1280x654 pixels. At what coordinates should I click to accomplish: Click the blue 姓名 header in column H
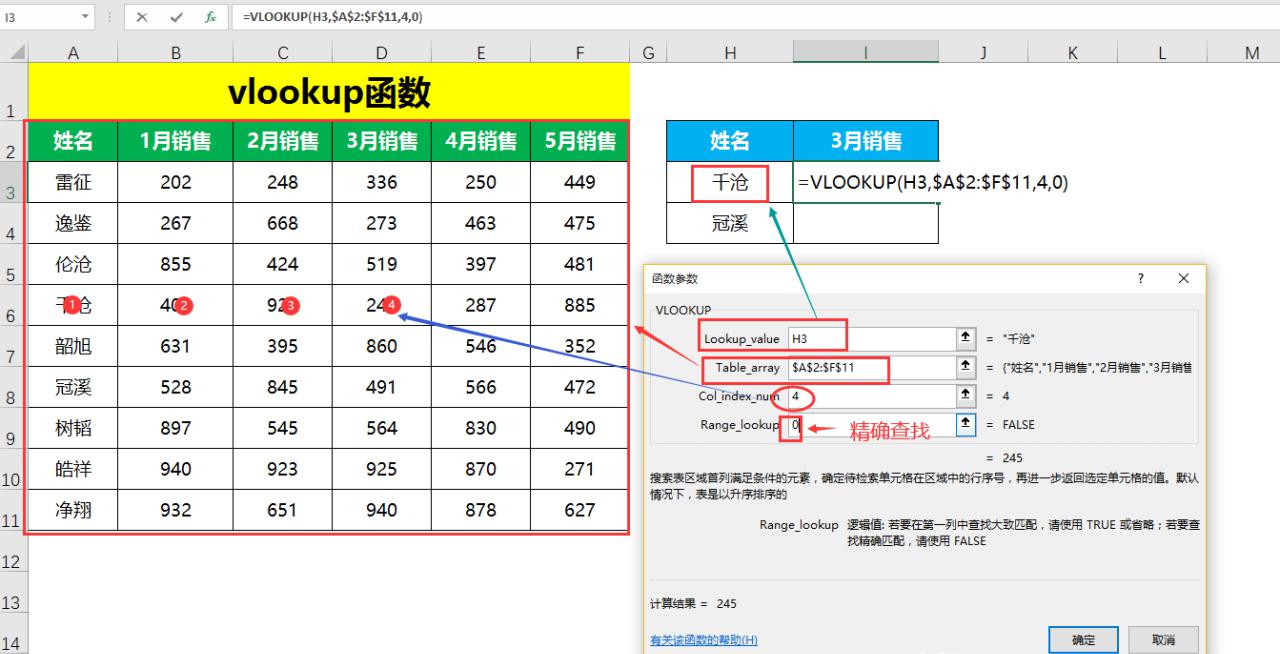click(x=730, y=142)
